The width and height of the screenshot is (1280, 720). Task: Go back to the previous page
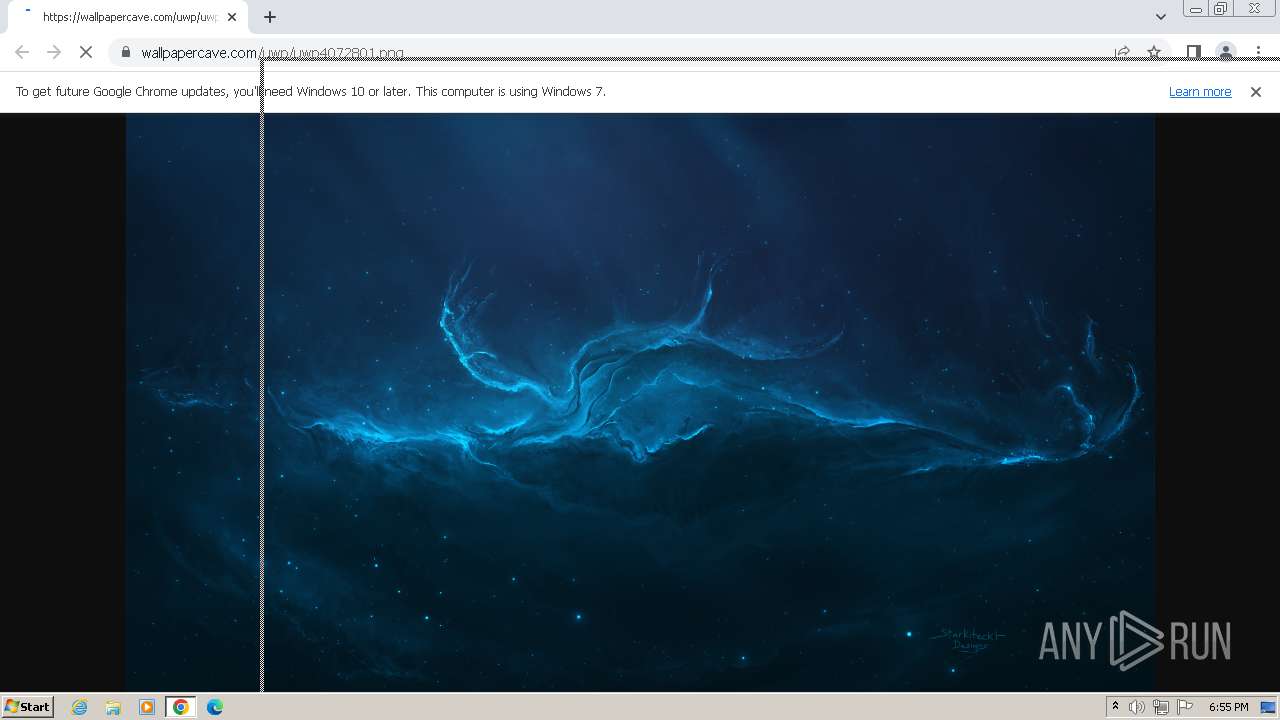click(22, 52)
